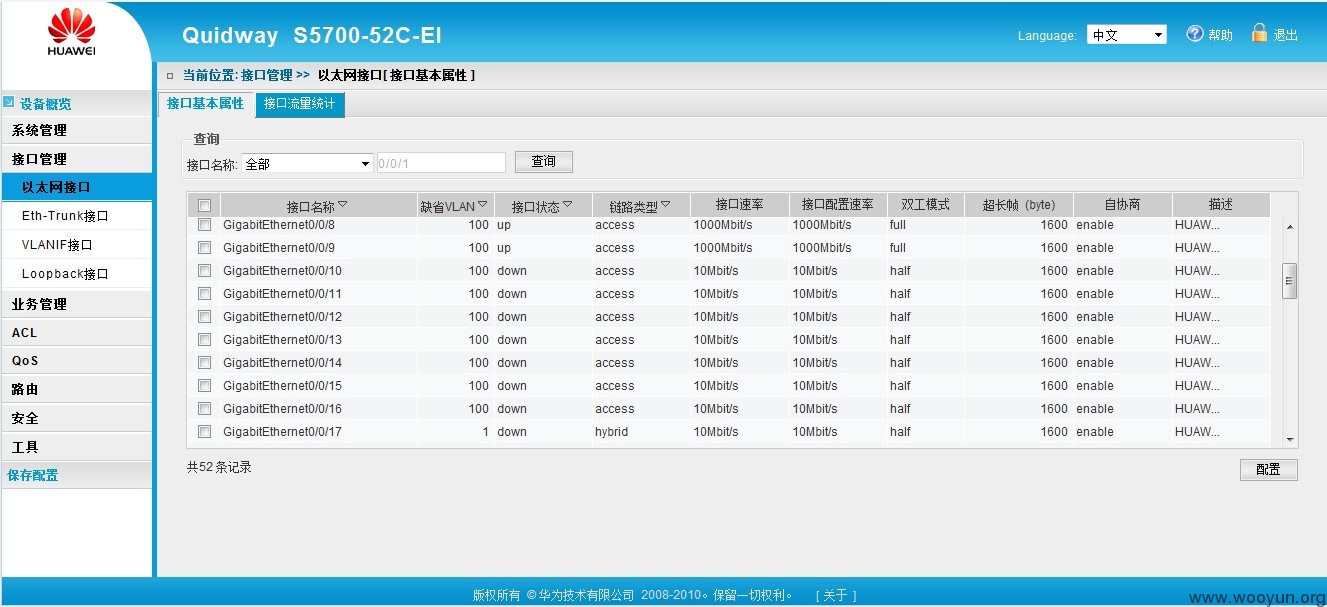This screenshot has height=607, width=1327.
Task: Sort by interface name arrow
Action: pos(343,204)
